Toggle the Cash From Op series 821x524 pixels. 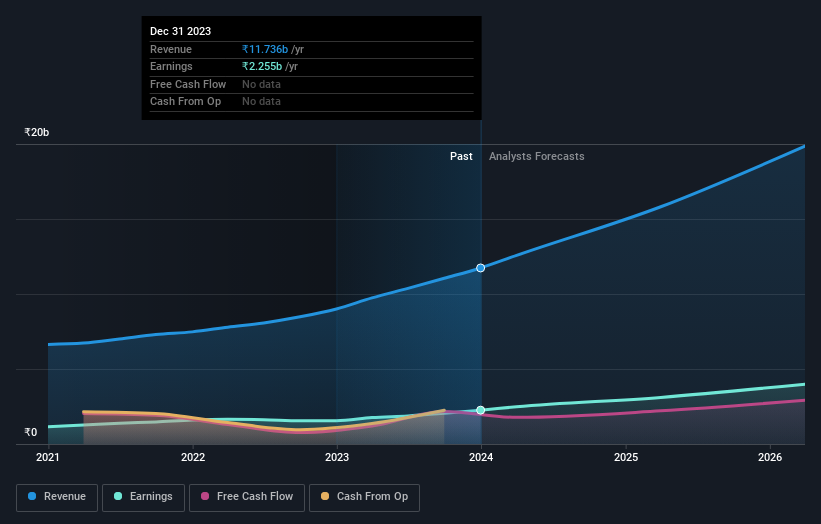pyautogui.click(x=364, y=497)
